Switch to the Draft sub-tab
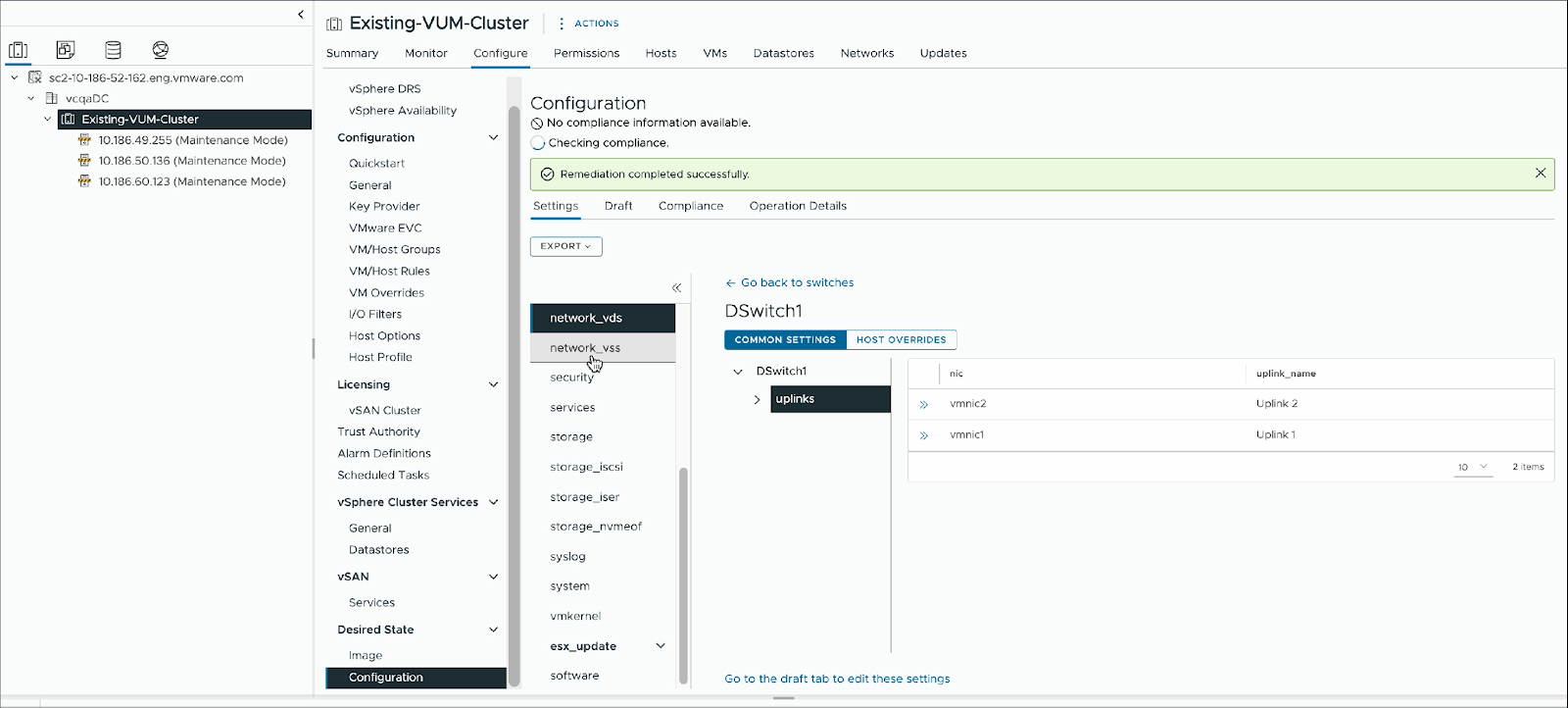The image size is (1568, 708). coord(618,206)
